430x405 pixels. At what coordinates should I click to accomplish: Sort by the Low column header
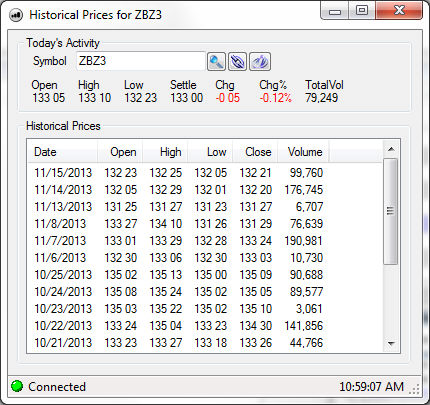210,152
